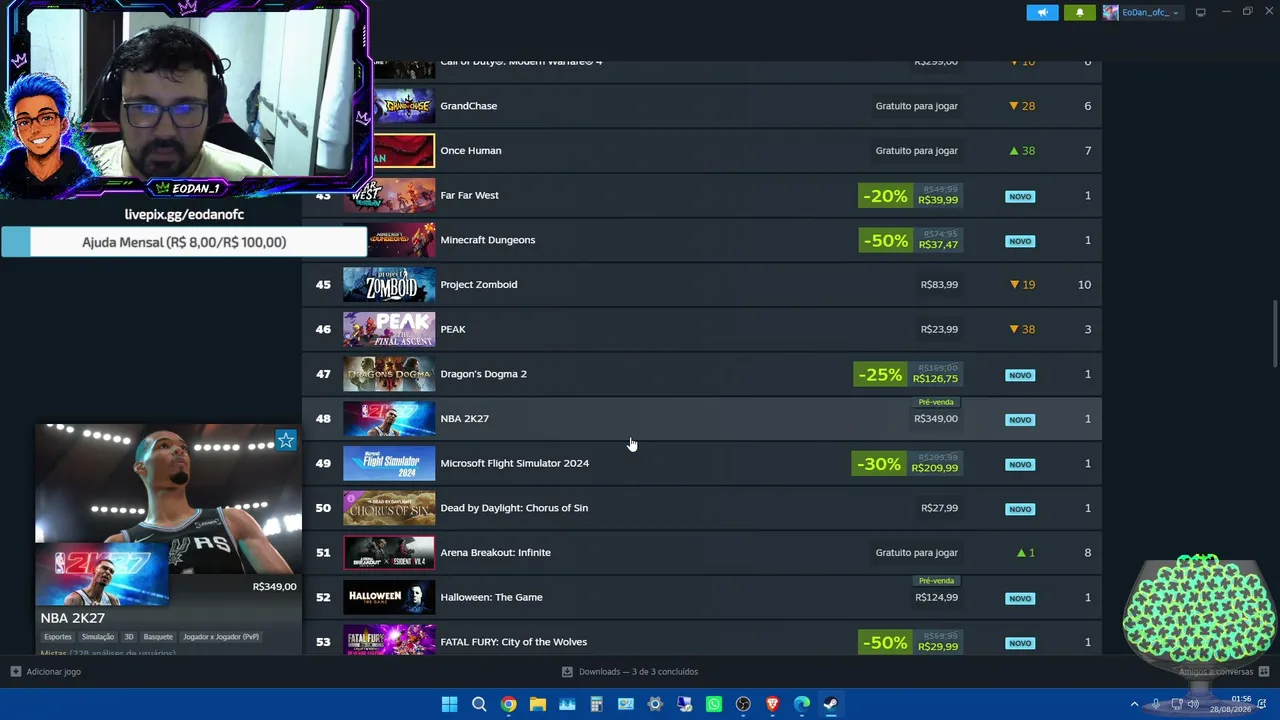Image resolution: width=1280 pixels, height=720 pixels.
Task: Click the EoDan_ofc_ profile avatar
Action: [1110, 12]
